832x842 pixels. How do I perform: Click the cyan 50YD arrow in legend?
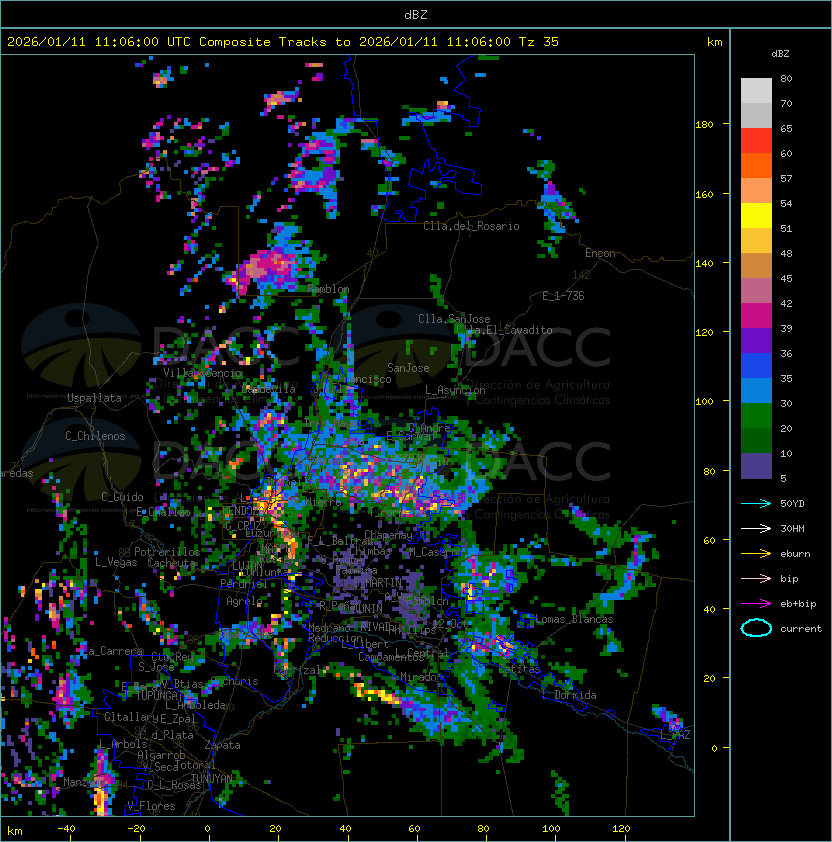[x=756, y=504]
